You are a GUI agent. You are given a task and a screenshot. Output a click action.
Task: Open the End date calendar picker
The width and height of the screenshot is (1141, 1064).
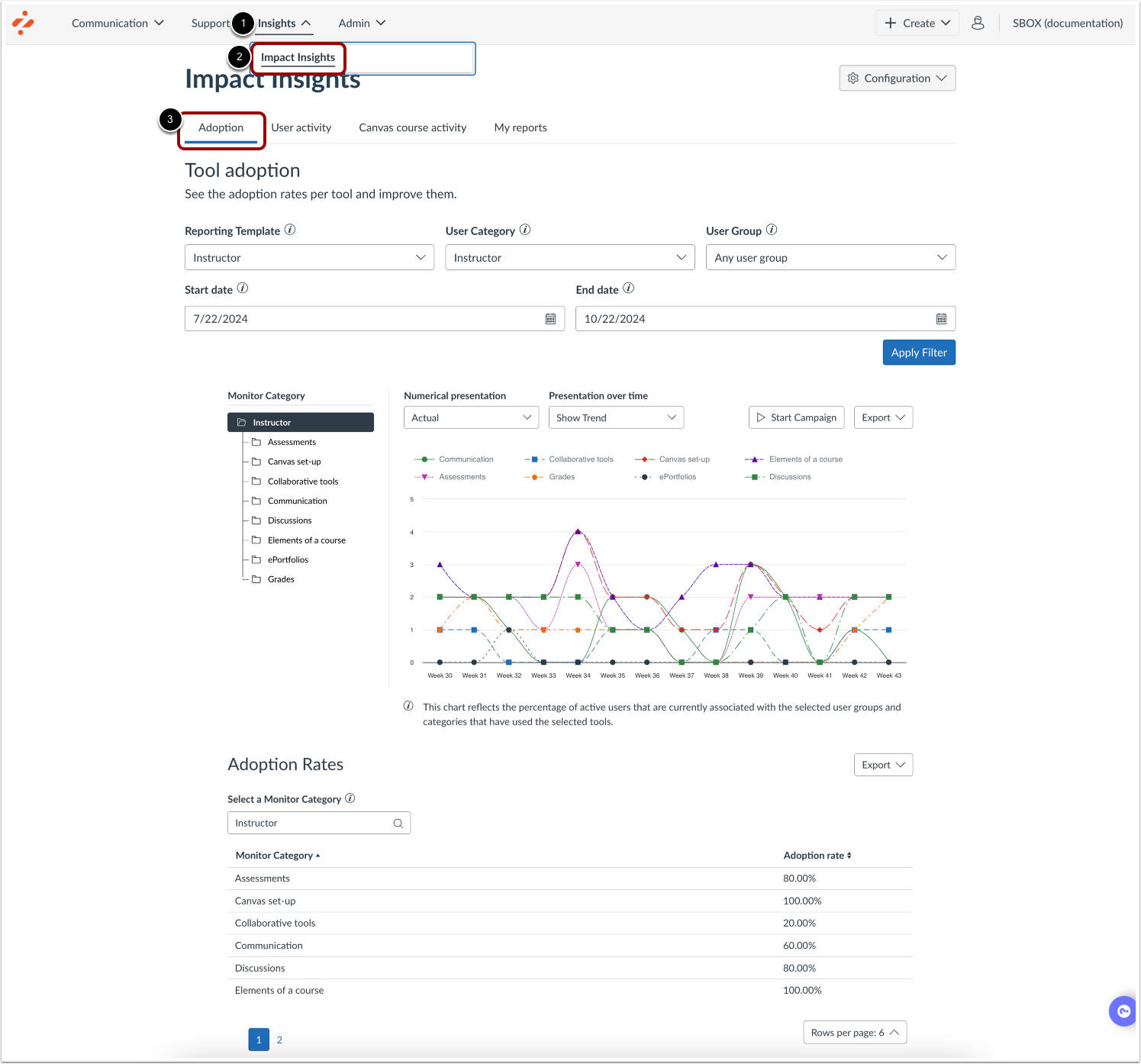coord(942,318)
